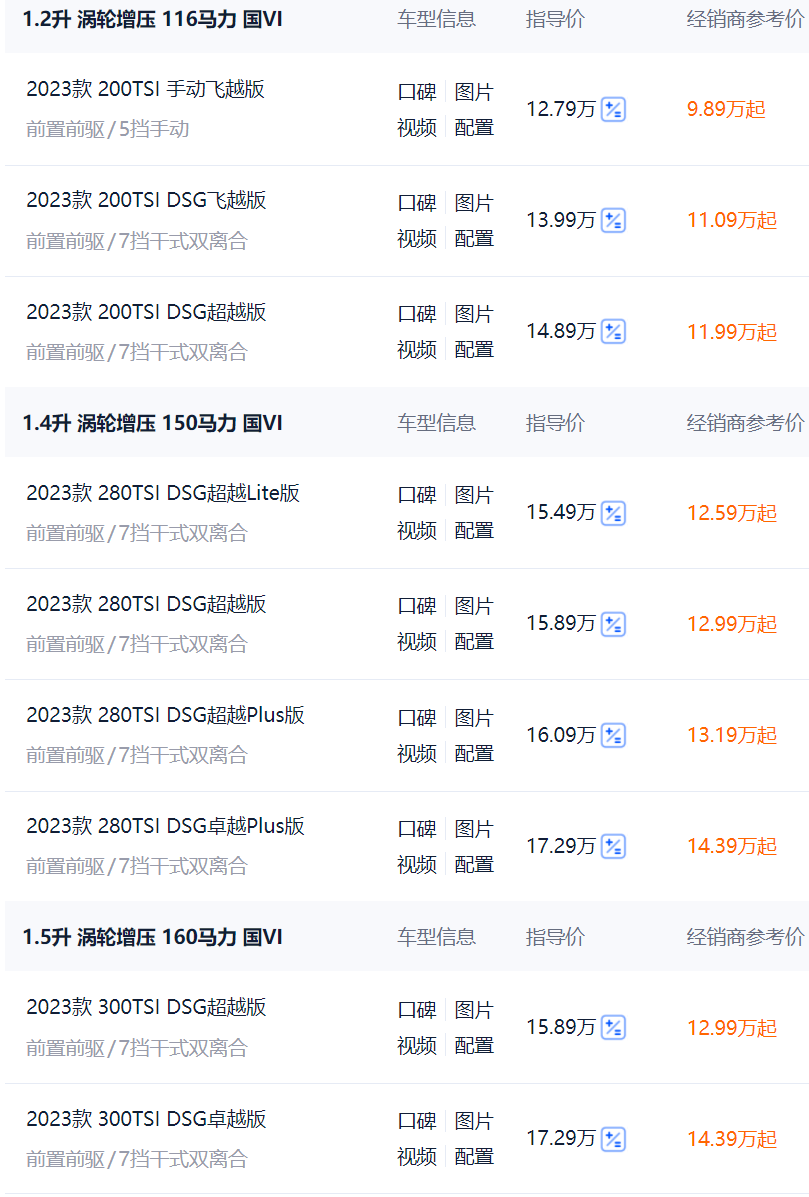Click calculator icon beside 12.79万 price

(613, 109)
